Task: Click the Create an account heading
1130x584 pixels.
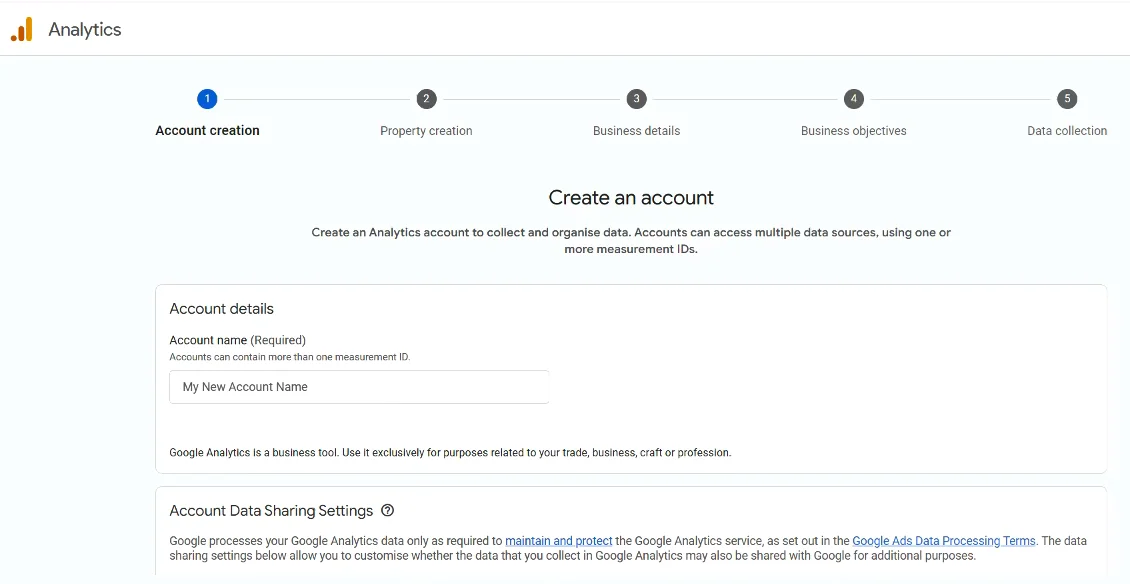Action: coord(631,198)
